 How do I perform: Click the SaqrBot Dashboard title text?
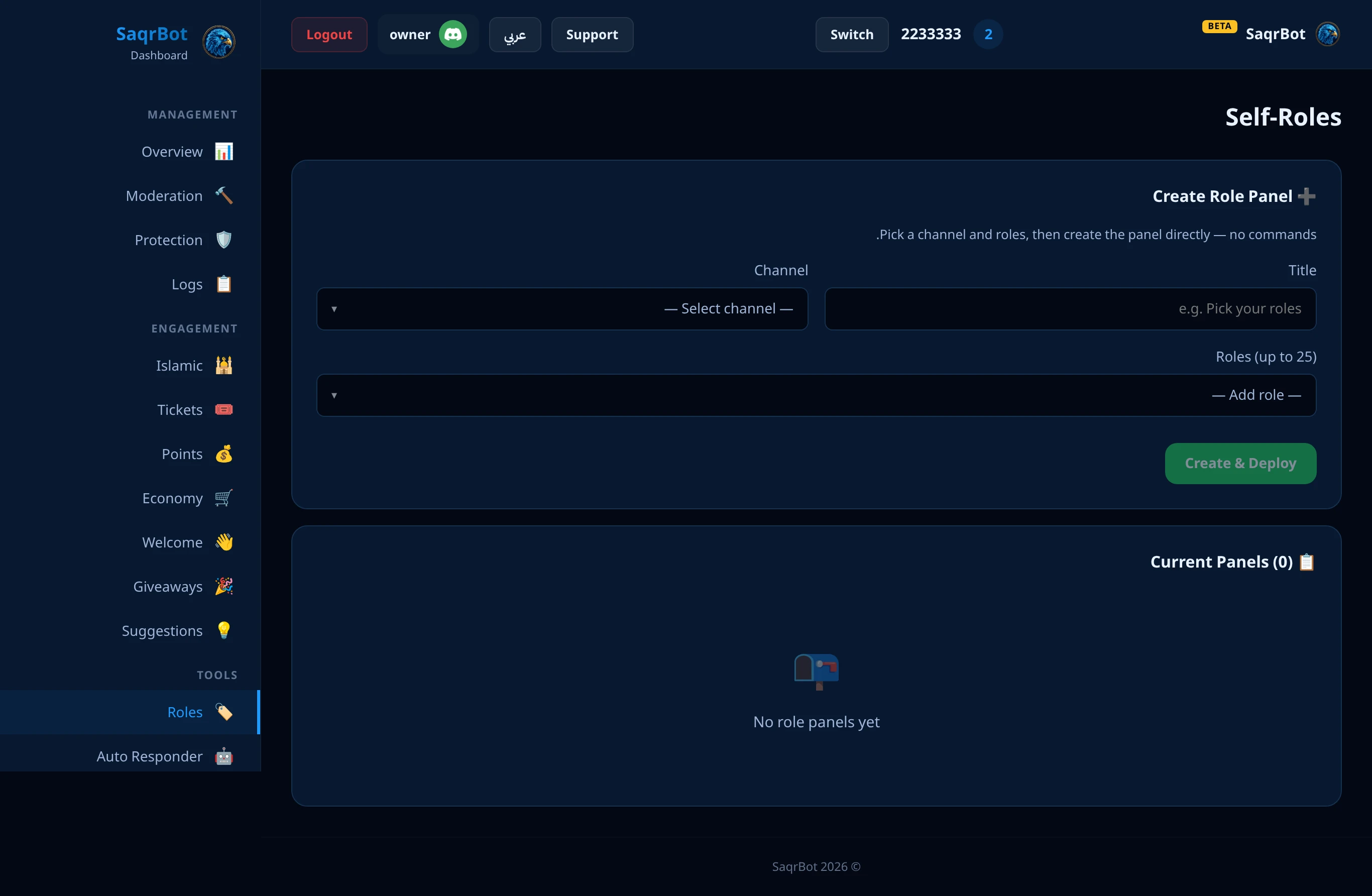click(x=152, y=43)
